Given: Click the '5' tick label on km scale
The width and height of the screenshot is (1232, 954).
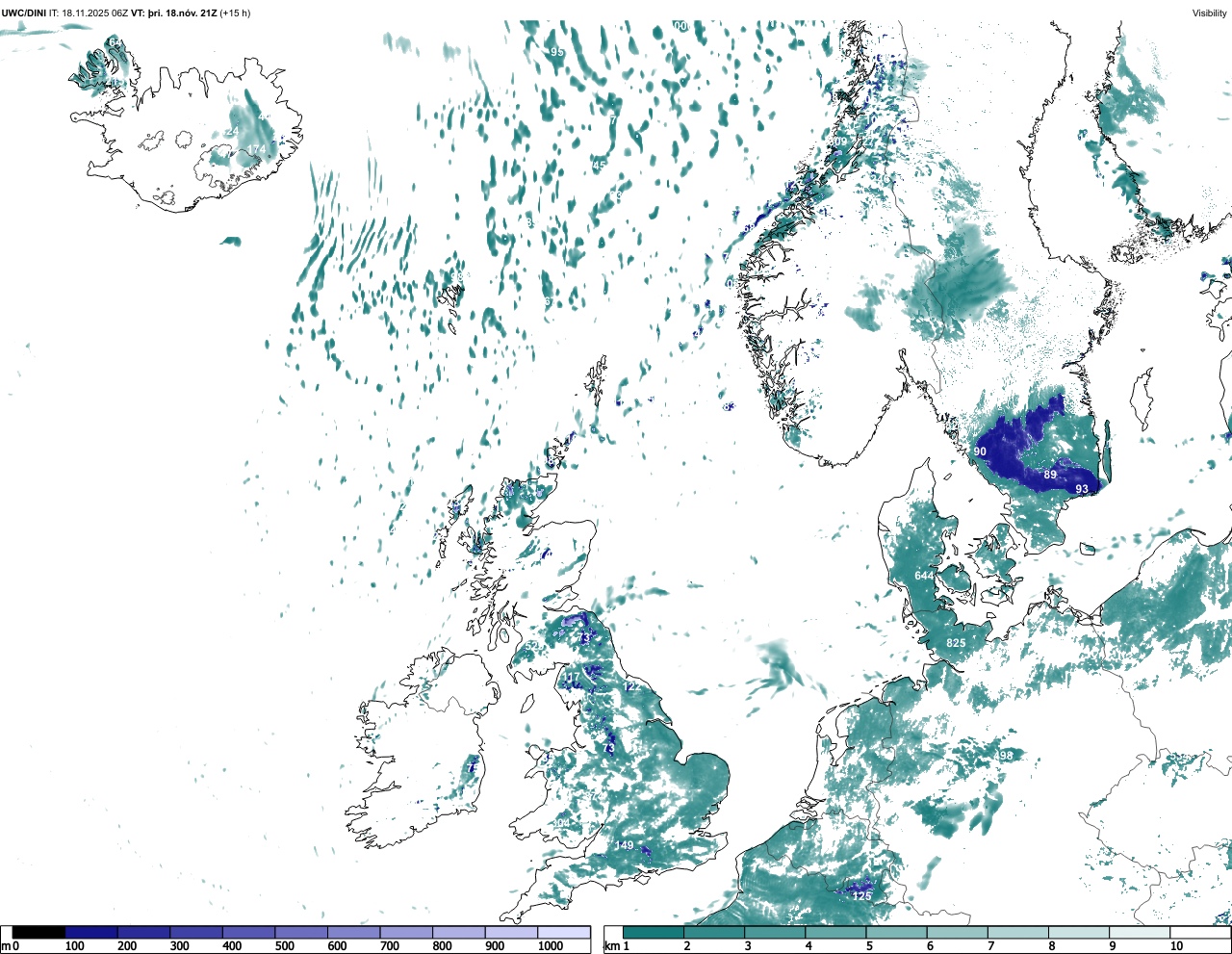Looking at the screenshot, I should click(x=869, y=946).
